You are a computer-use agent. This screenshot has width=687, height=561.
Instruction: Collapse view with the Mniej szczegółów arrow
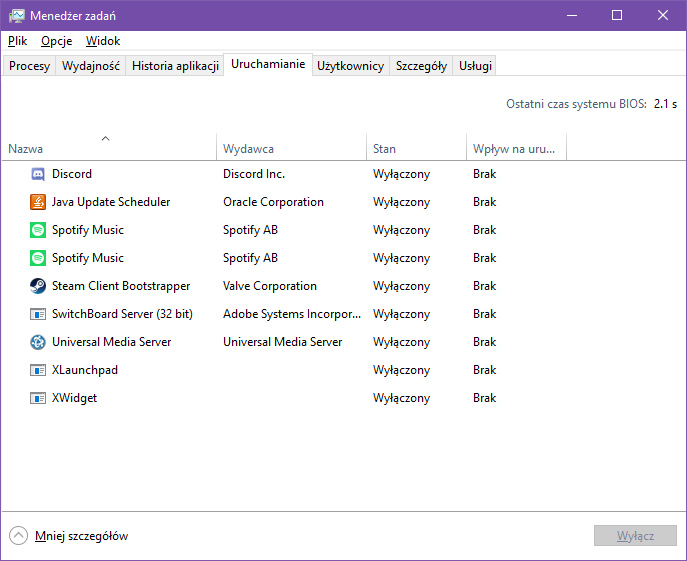click(18, 536)
